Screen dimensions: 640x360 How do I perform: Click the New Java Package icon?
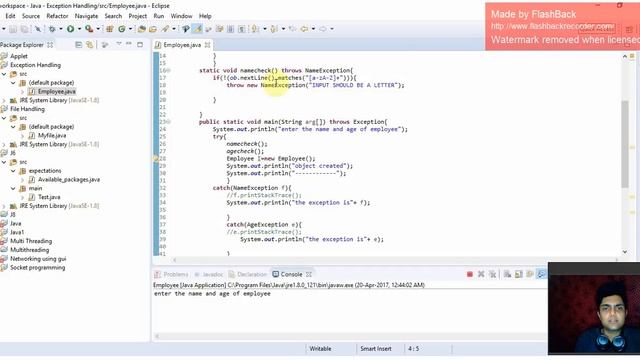point(109,29)
